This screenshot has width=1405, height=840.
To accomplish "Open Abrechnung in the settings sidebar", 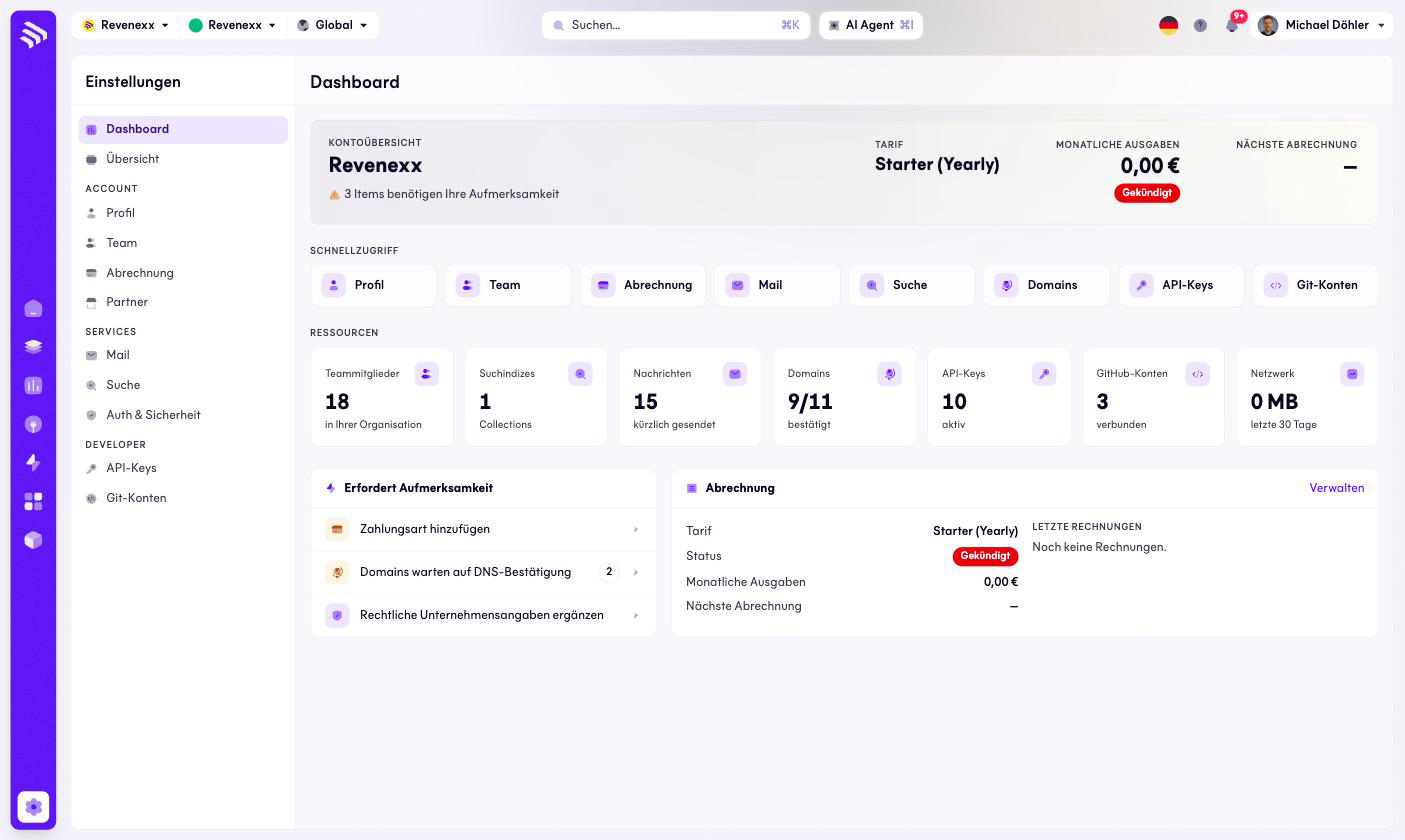I will point(183,273).
